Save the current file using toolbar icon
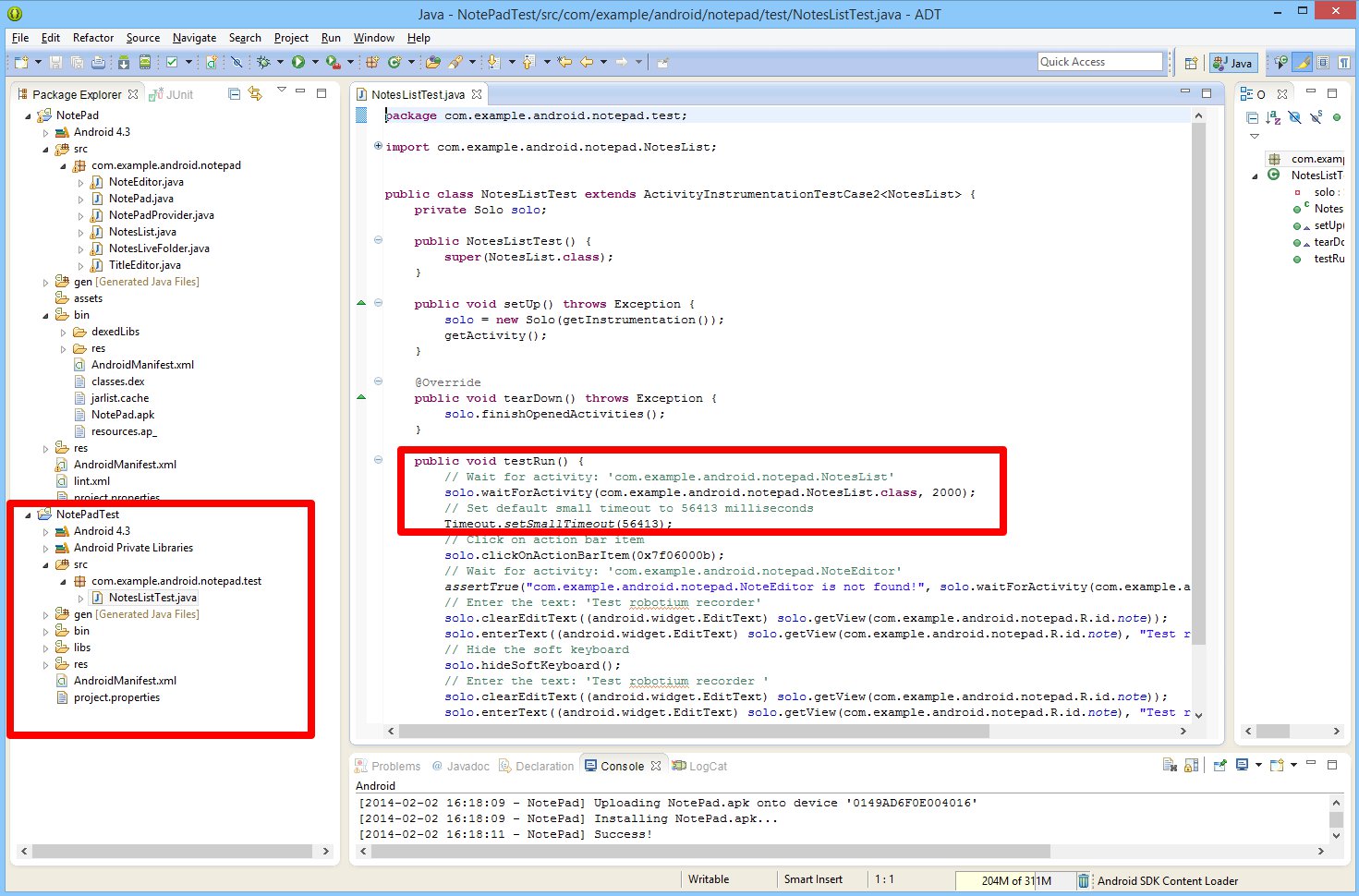 pyautogui.click(x=55, y=62)
